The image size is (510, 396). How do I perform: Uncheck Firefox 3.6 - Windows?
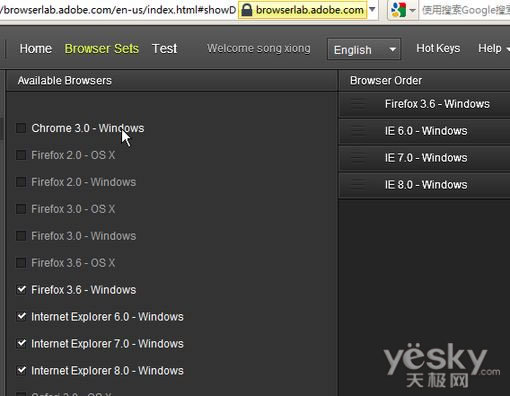pos(21,289)
